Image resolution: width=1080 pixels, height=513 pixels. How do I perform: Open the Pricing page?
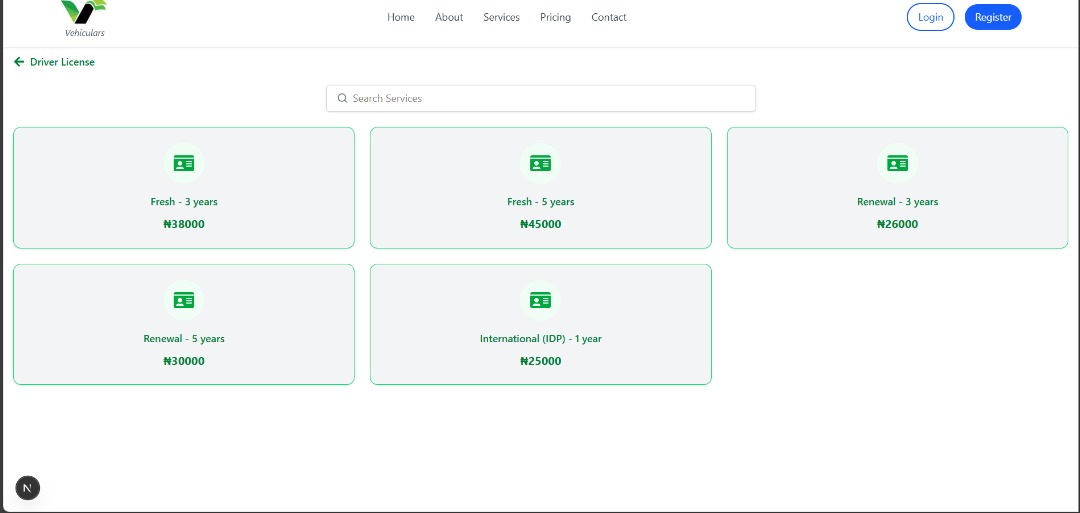(x=555, y=17)
